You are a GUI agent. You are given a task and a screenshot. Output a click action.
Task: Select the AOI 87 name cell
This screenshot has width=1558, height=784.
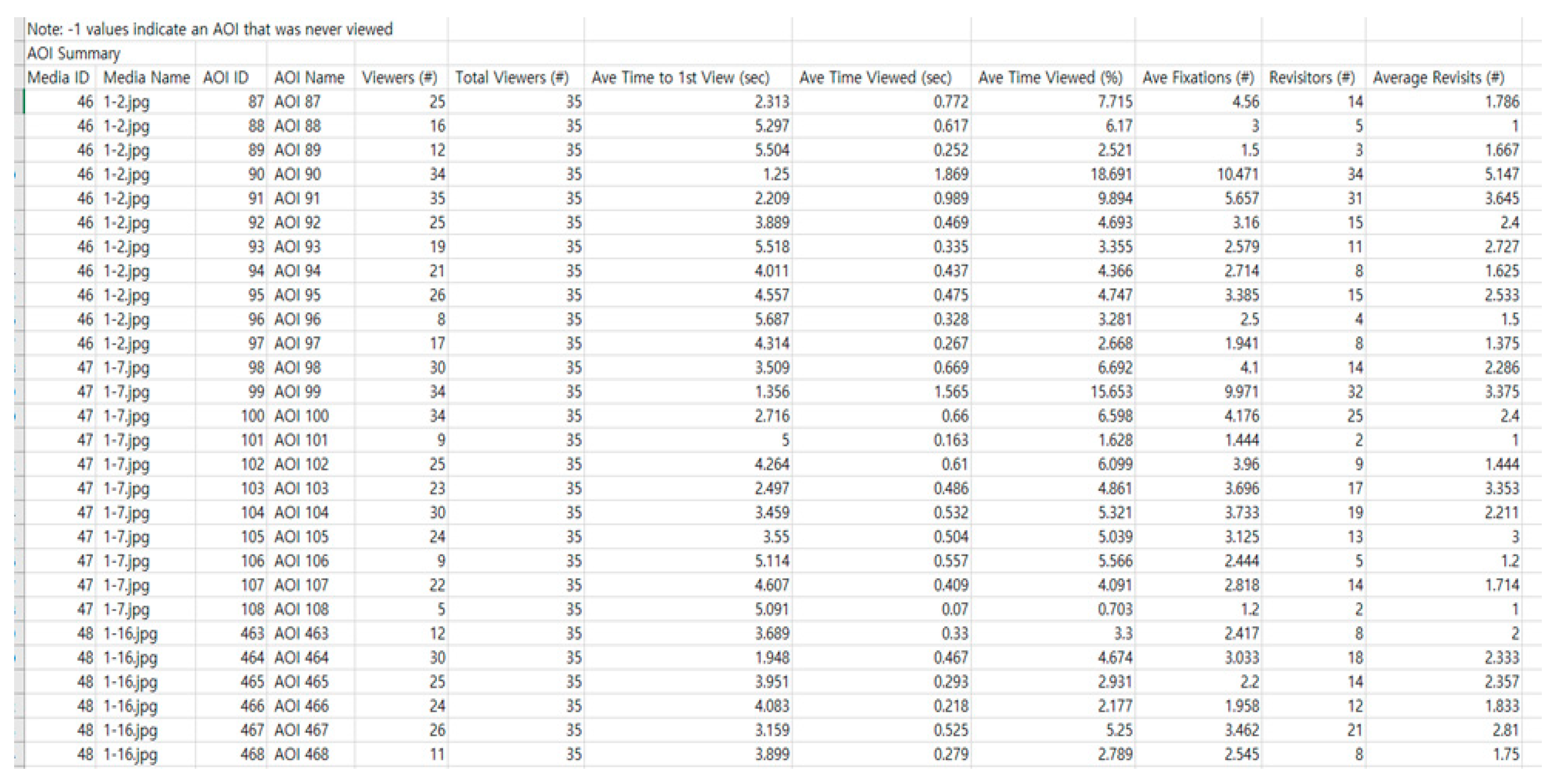coord(297,102)
